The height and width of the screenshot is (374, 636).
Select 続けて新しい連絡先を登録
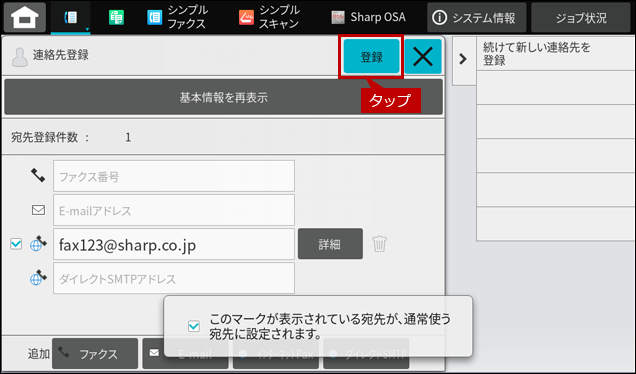556,54
